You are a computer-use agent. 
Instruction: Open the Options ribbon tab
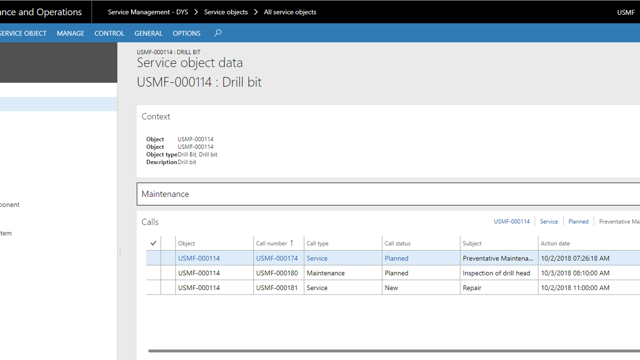[186, 33]
